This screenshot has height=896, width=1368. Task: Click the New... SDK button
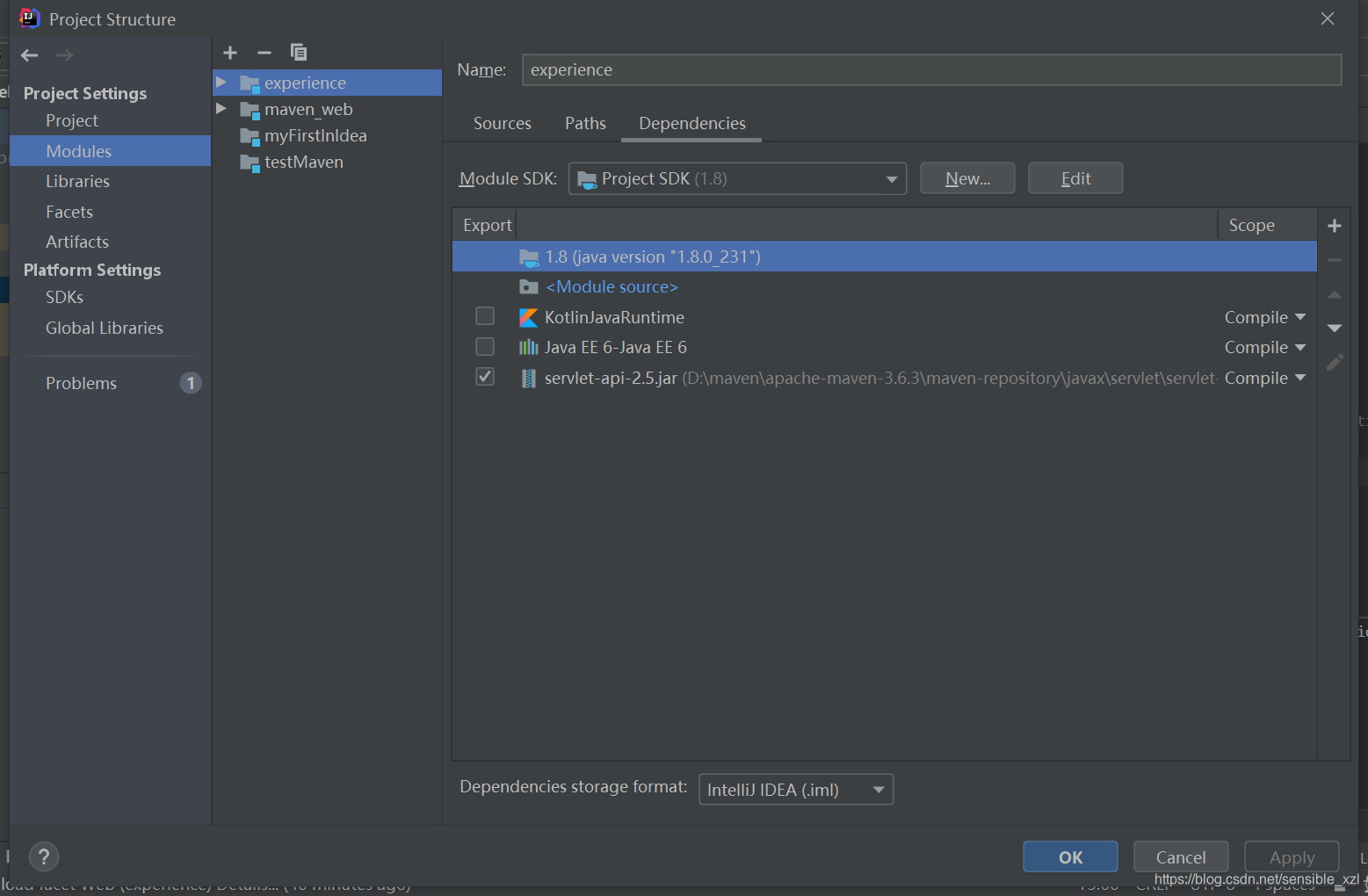point(967,178)
